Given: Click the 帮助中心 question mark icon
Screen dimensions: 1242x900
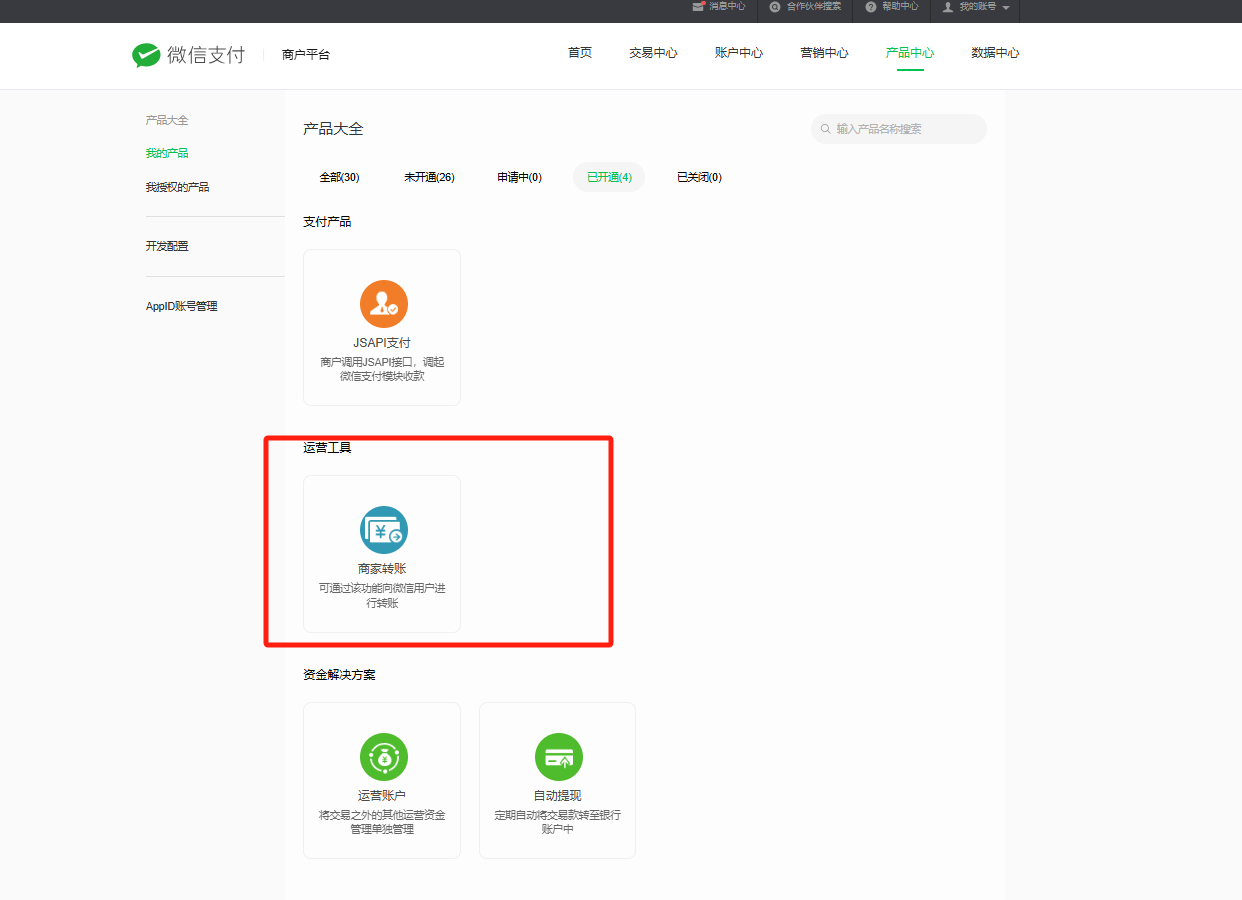Looking at the screenshot, I should [871, 7].
